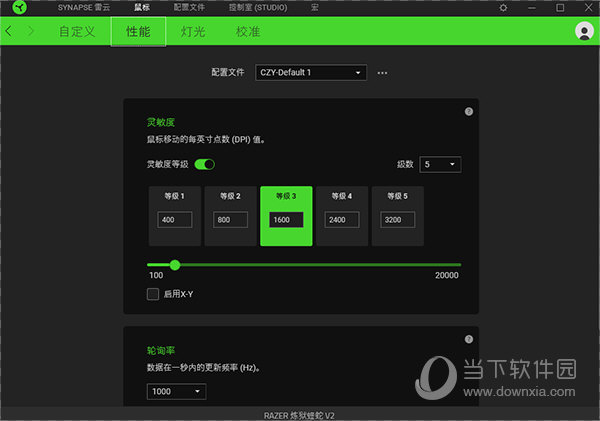Viewport: 600px width, 421px height.
Task: Click the 轮询率 section heading
Action: click(161, 350)
